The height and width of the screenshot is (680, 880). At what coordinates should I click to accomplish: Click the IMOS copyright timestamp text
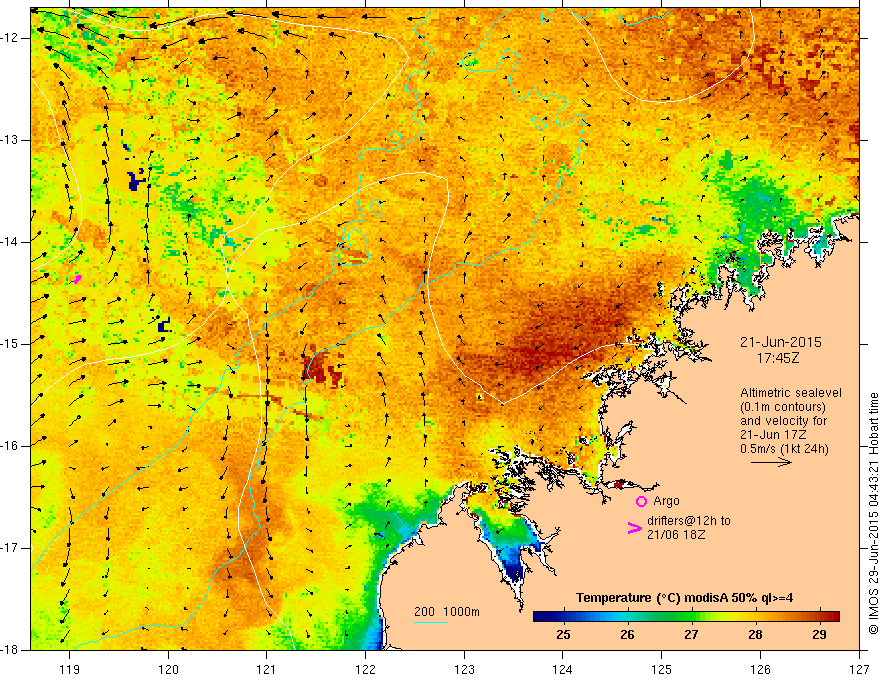(873, 513)
